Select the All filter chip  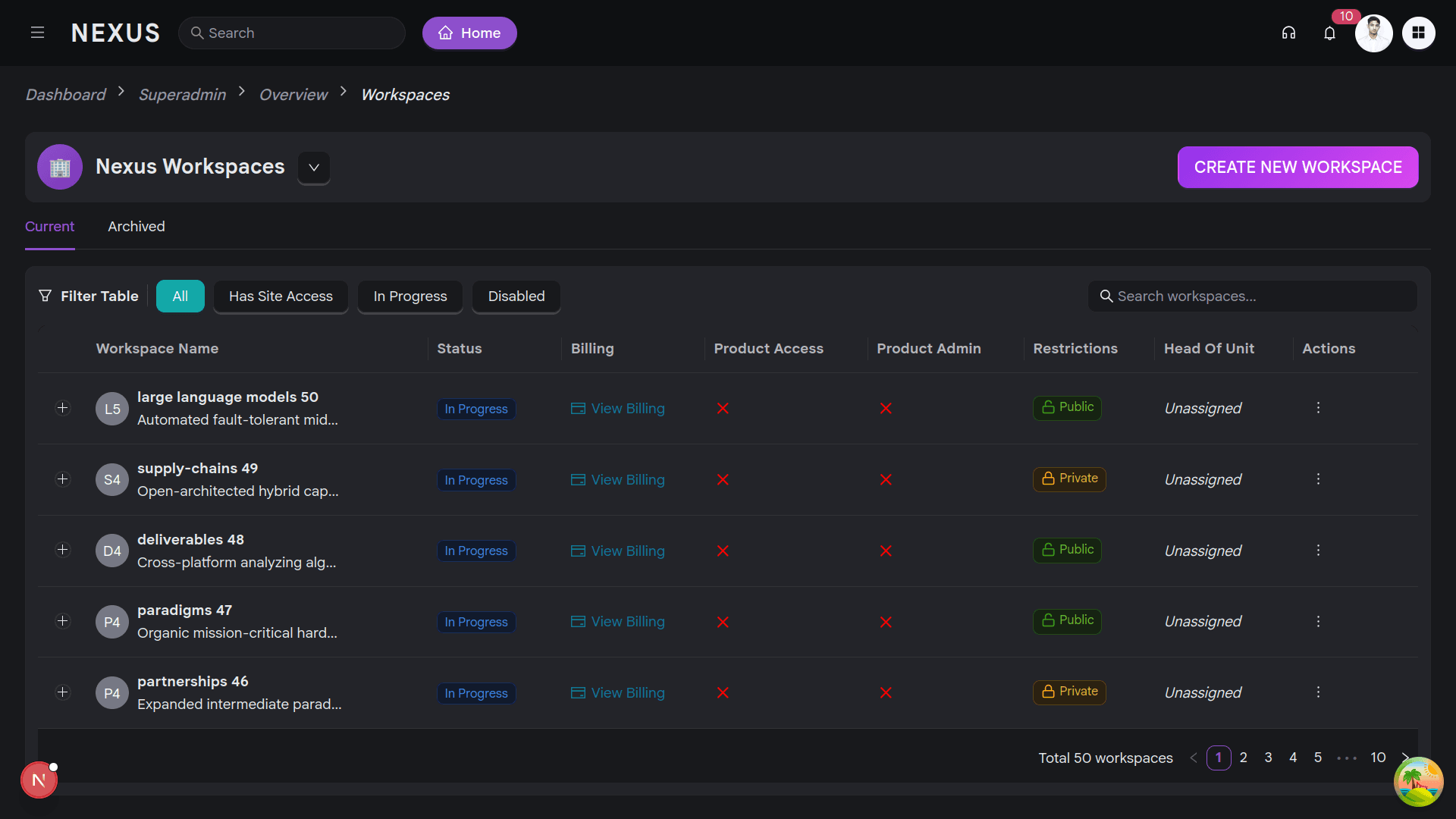180,296
